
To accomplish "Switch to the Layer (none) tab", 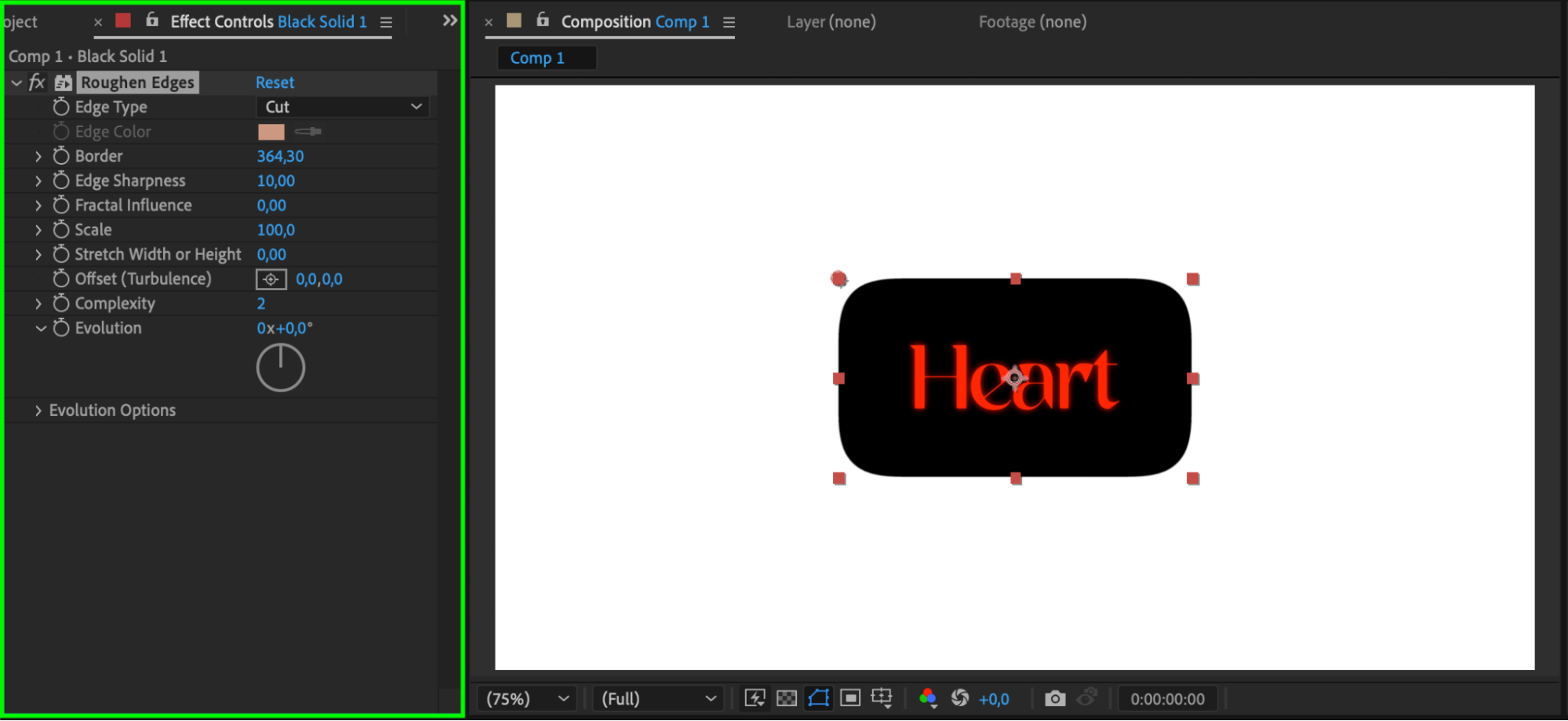I will click(831, 22).
